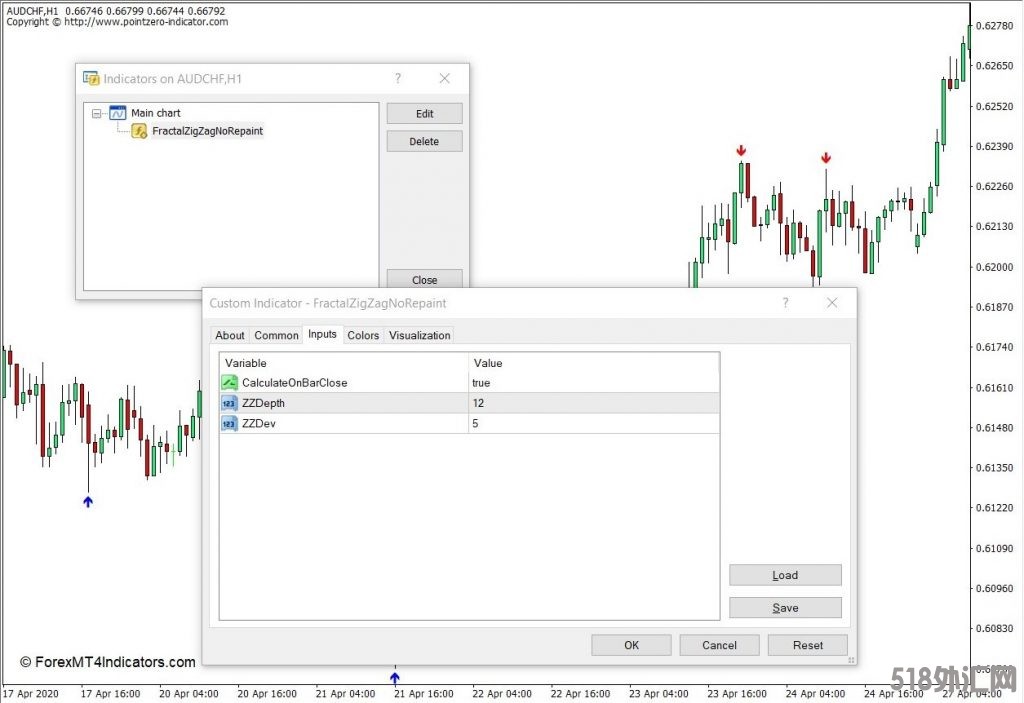Select the Inputs tab
This screenshot has height=703, width=1024.
[323, 334]
